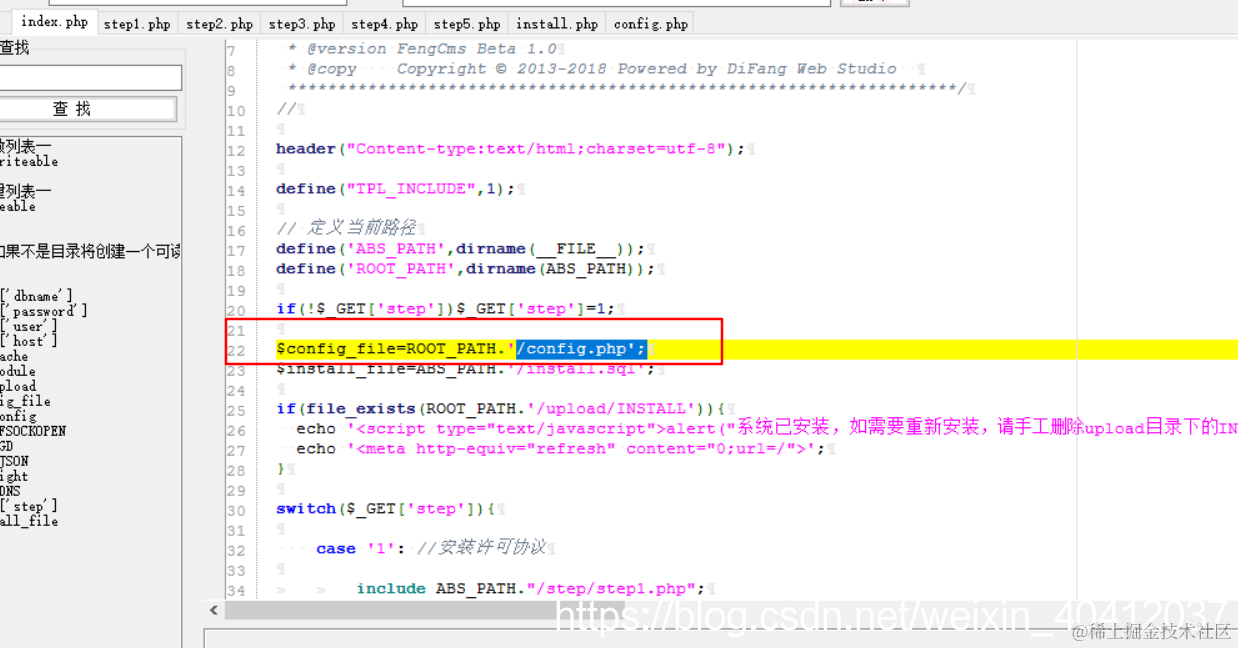1238x648 pixels.
Task: Click the switch($_GET['step']) line
Action: coord(385,509)
